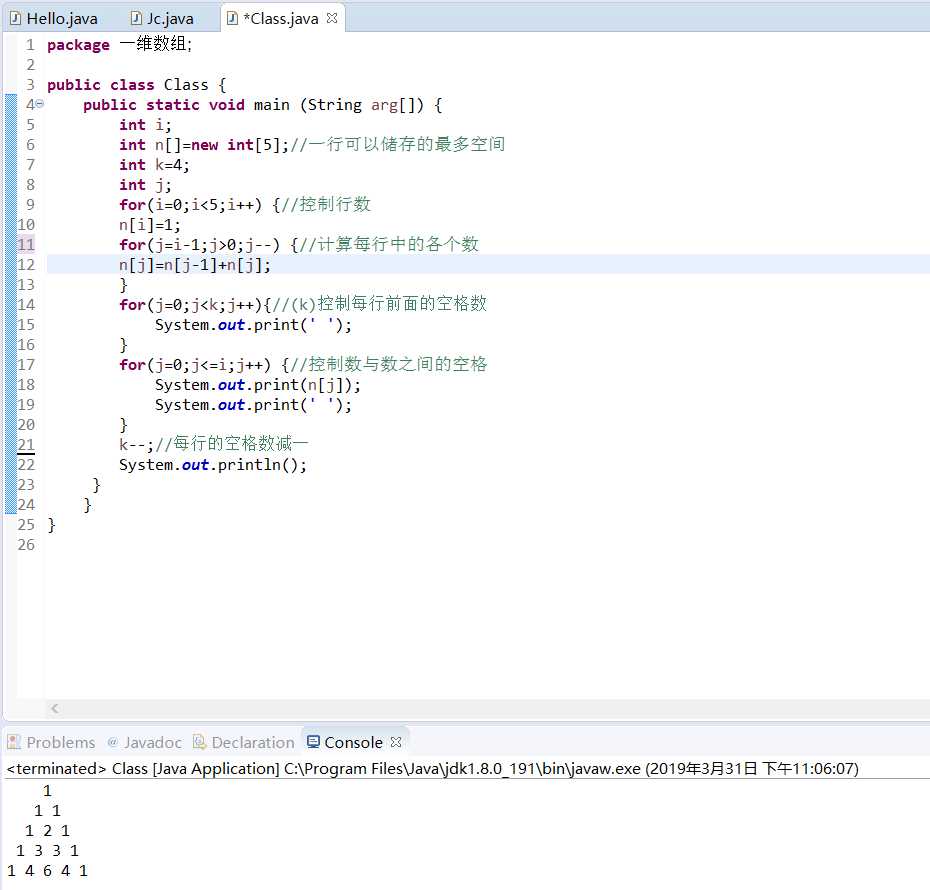Click the Console monitor icon
Viewport: 930px width, 890px height.
(x=313, y=742)
